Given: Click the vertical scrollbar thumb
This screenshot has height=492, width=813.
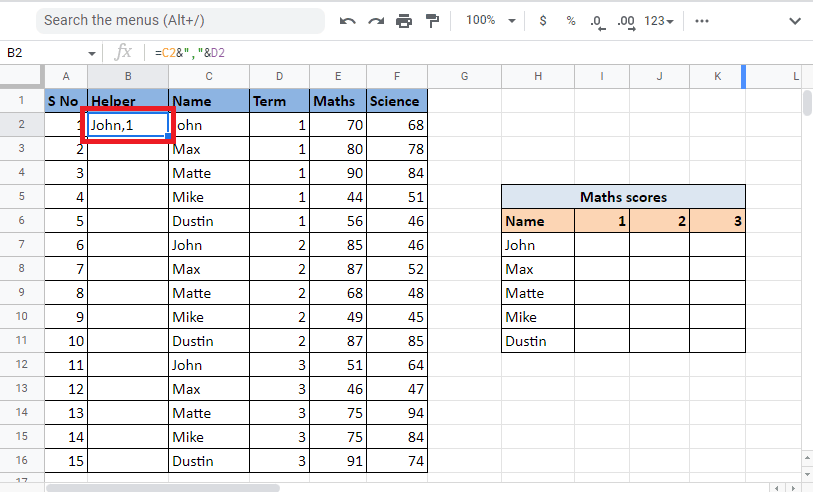Looking at the screenshot, I should 807,103.
